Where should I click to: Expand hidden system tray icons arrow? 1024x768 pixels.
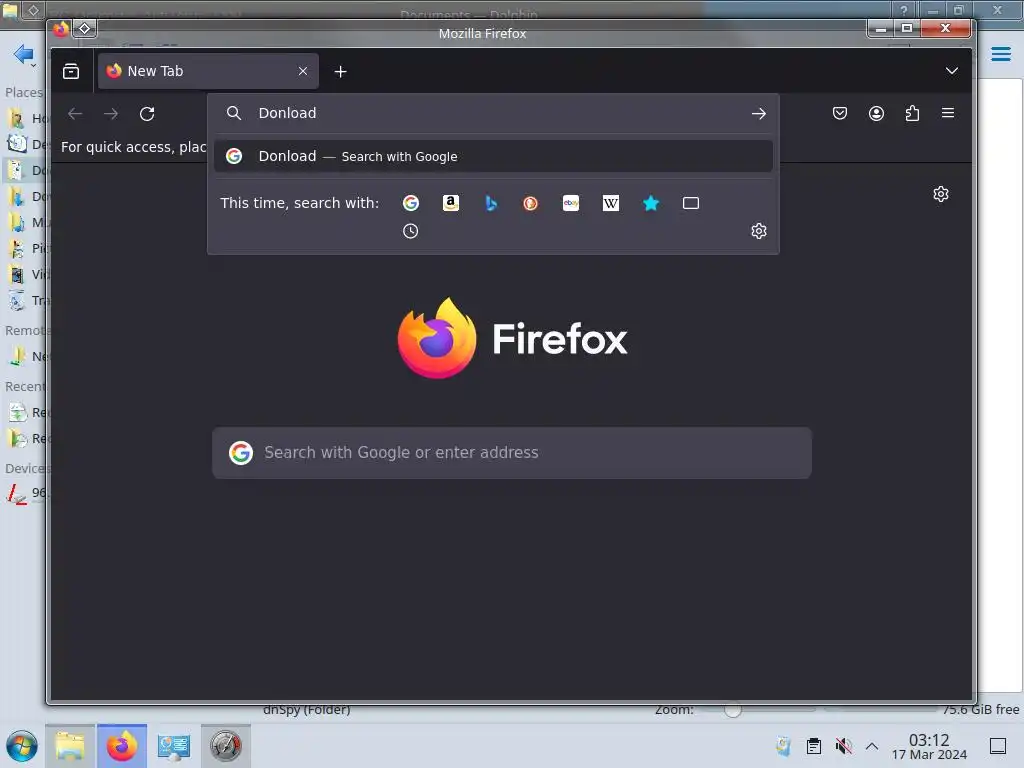coord(871,746)
